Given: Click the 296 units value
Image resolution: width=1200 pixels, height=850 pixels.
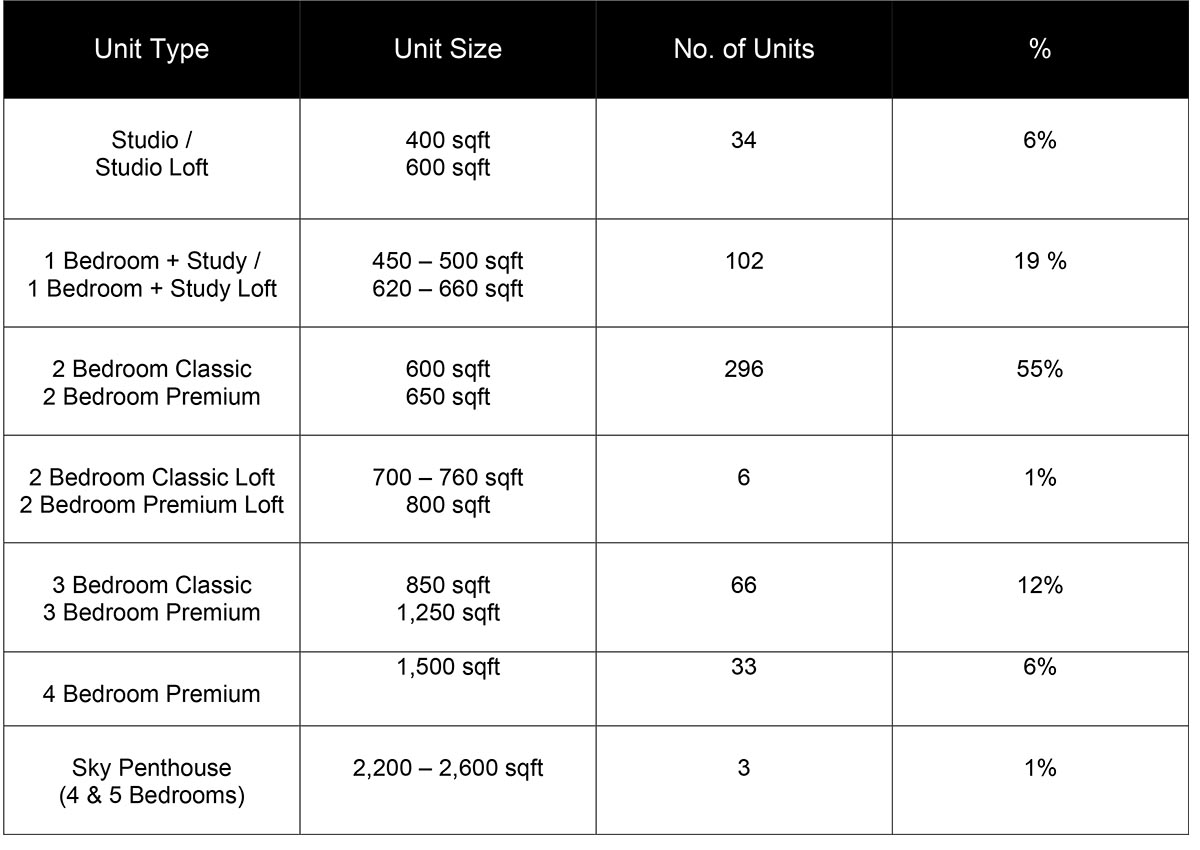Looking at the screenshot, I should [x=744, y=381].
